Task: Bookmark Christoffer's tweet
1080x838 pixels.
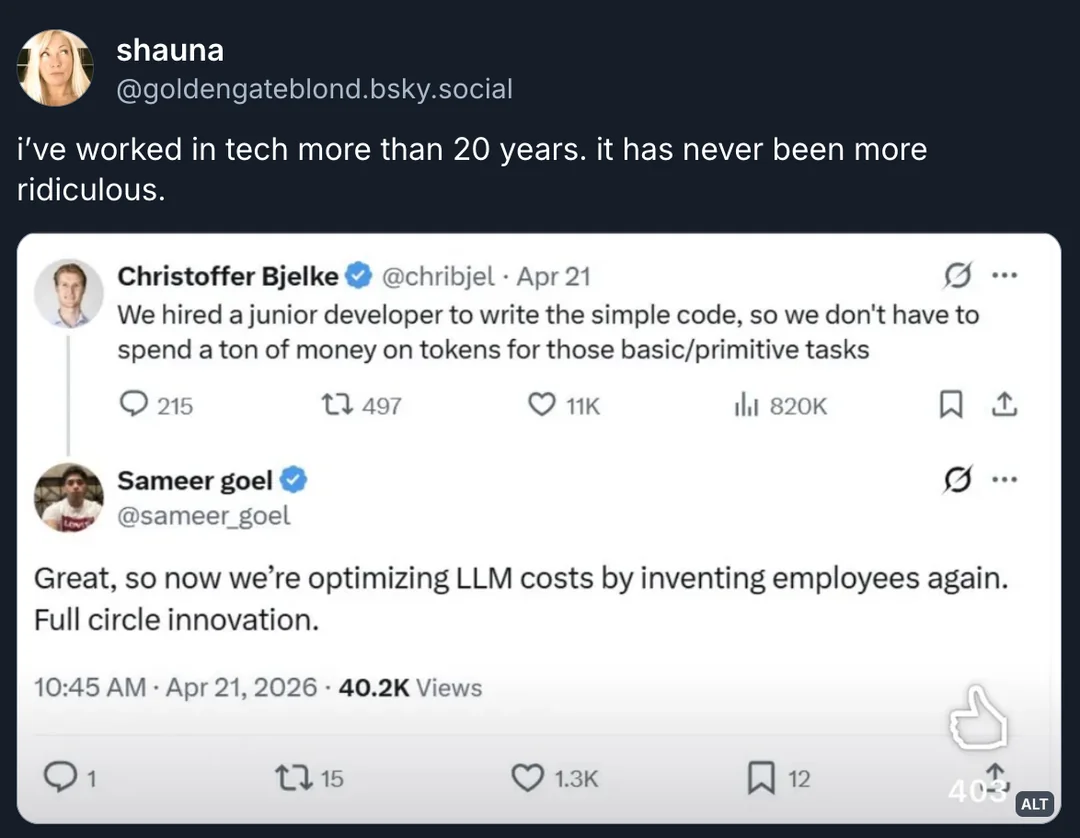Action: pyautogui.click(x=951, y=405)
